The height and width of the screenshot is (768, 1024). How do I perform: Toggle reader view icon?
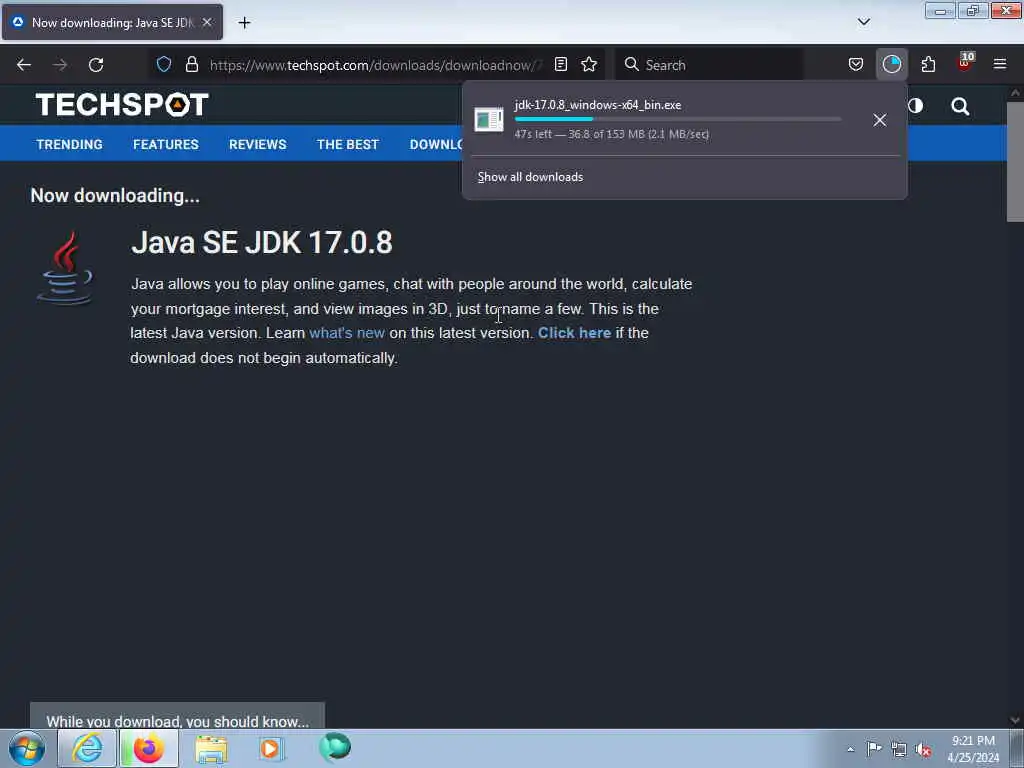560,64
